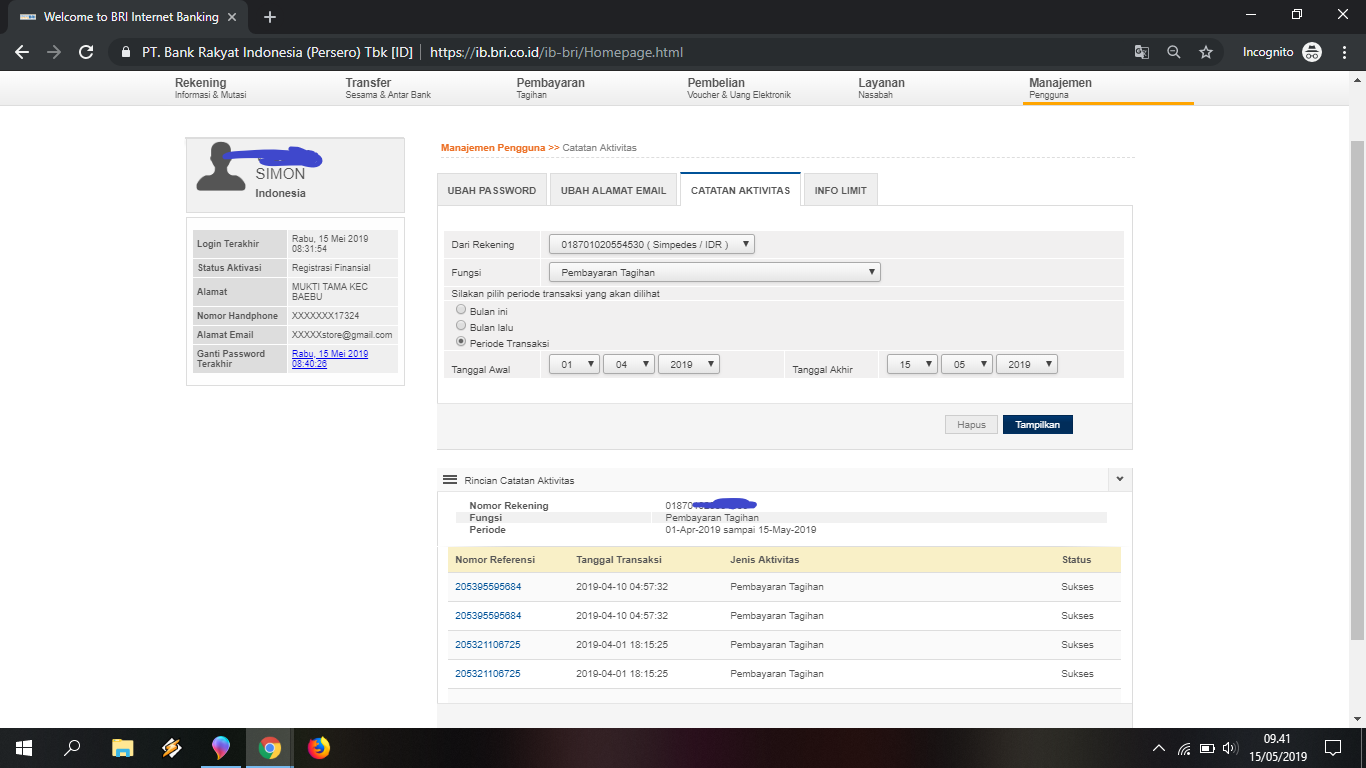Click Nomor Referensi column header
The image size is (1366, 768).
click(495, 560)
